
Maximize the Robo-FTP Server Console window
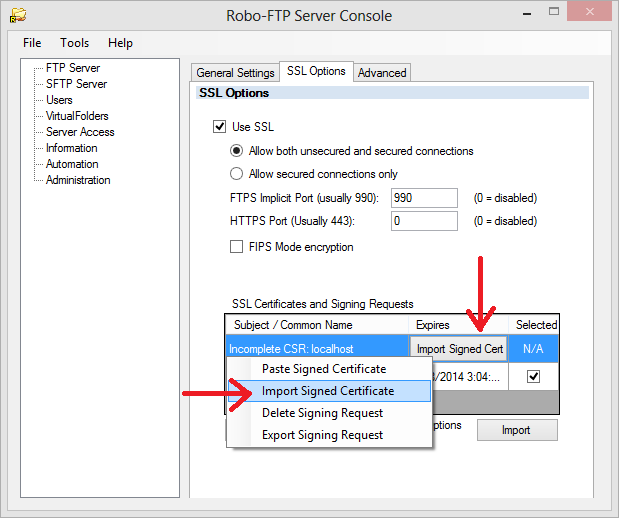point(554,12)
